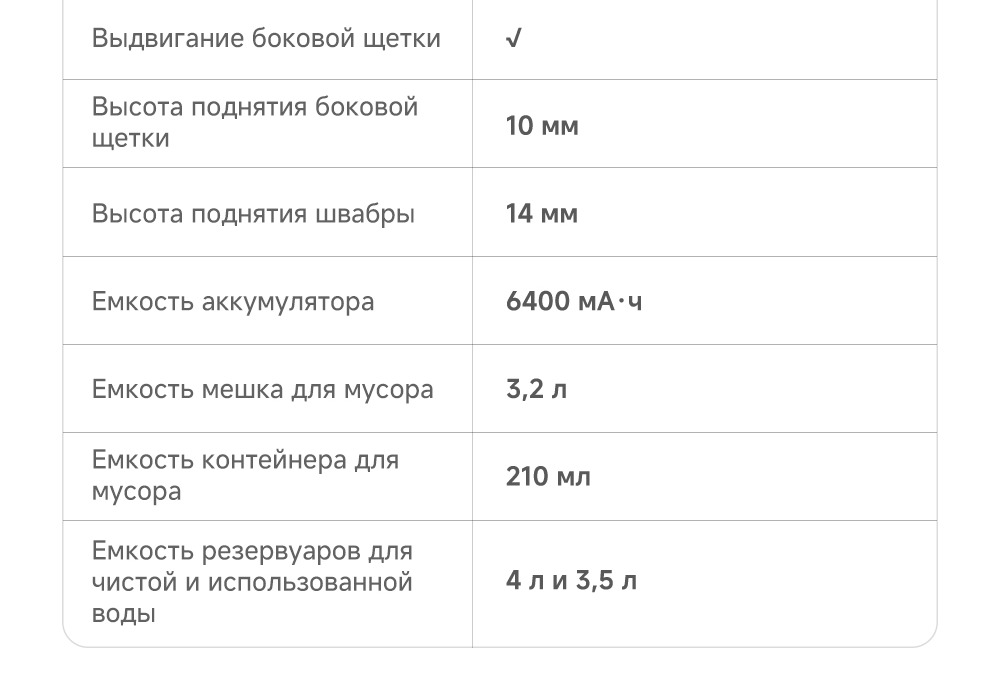Click the "Высота поднятия боковой" label line
The width and height of the screenshot is (1000, 699).
click(255, 107)
